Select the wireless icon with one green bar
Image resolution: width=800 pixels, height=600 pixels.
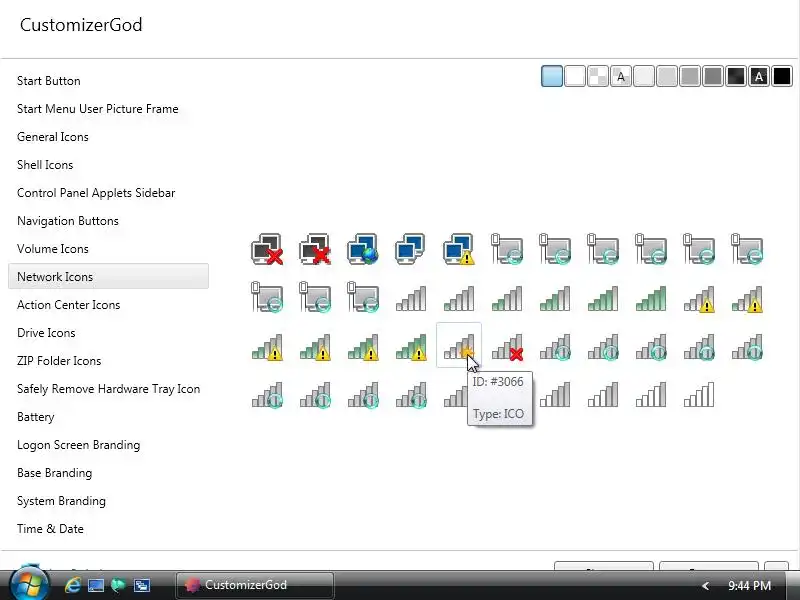pyautogui.click(x=459, y=298)
